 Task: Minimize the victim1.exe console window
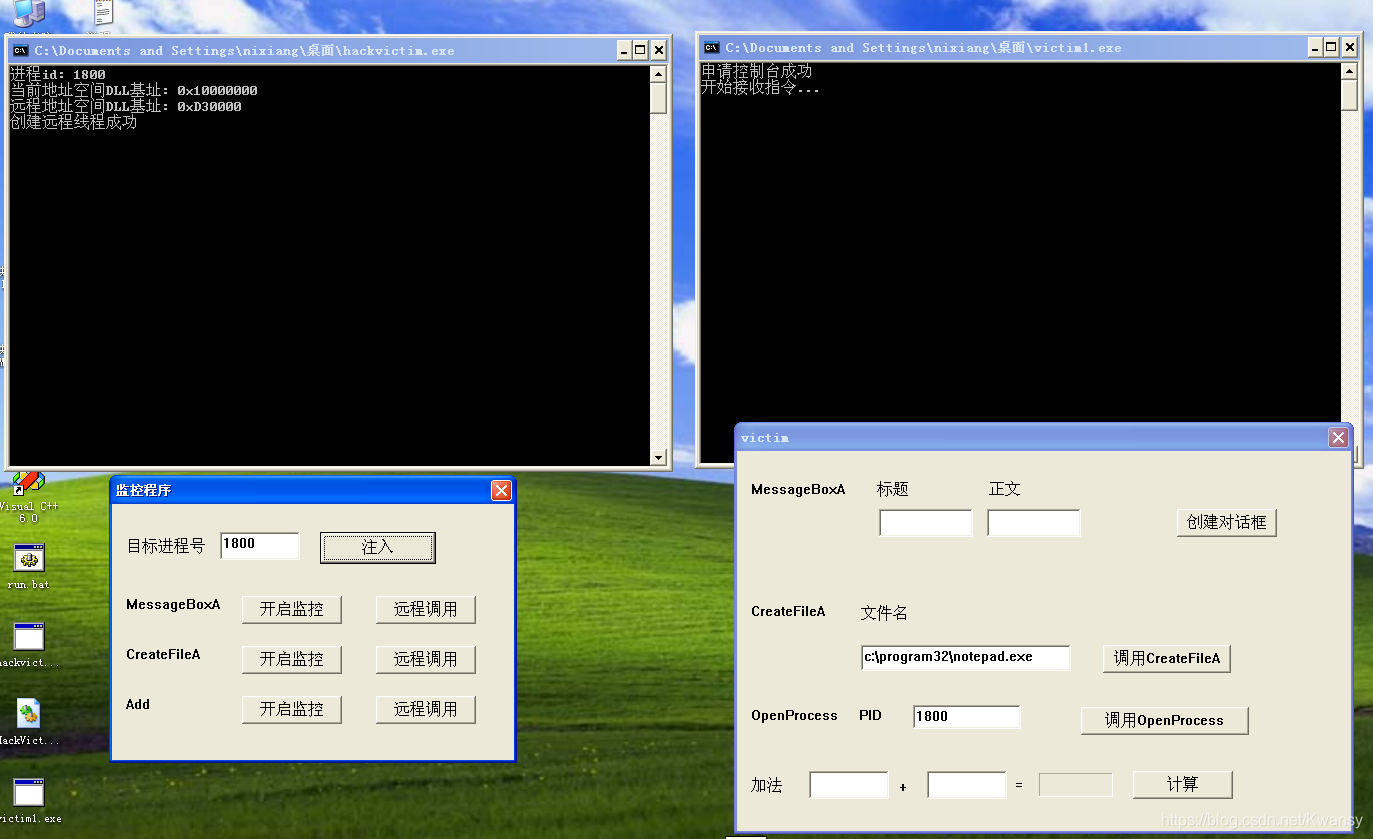coord(1315,47)
